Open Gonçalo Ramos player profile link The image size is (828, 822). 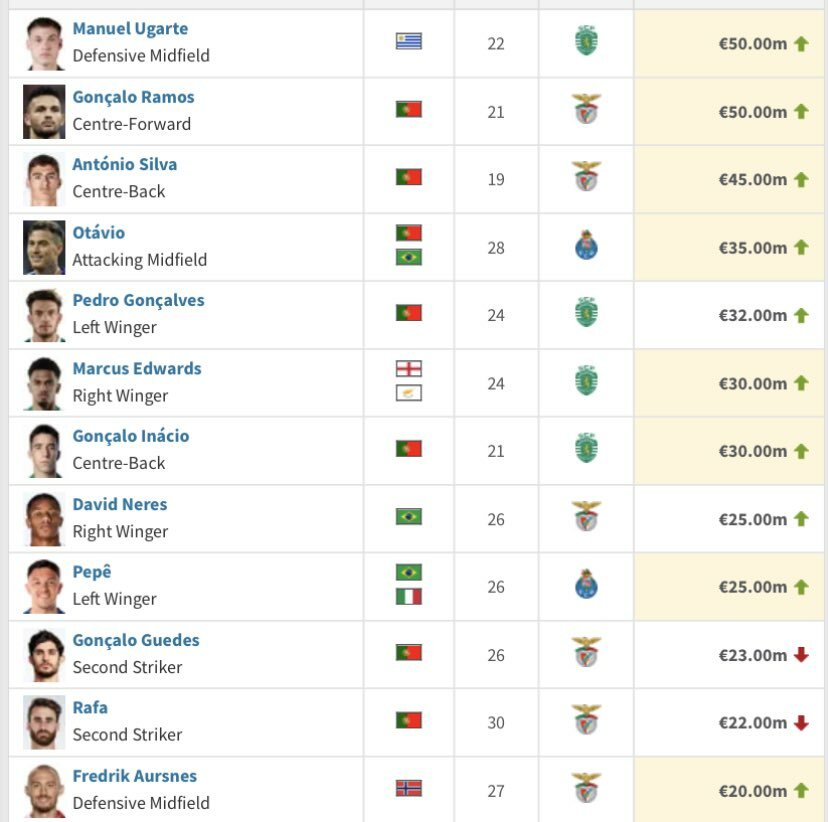click(133, 97)
